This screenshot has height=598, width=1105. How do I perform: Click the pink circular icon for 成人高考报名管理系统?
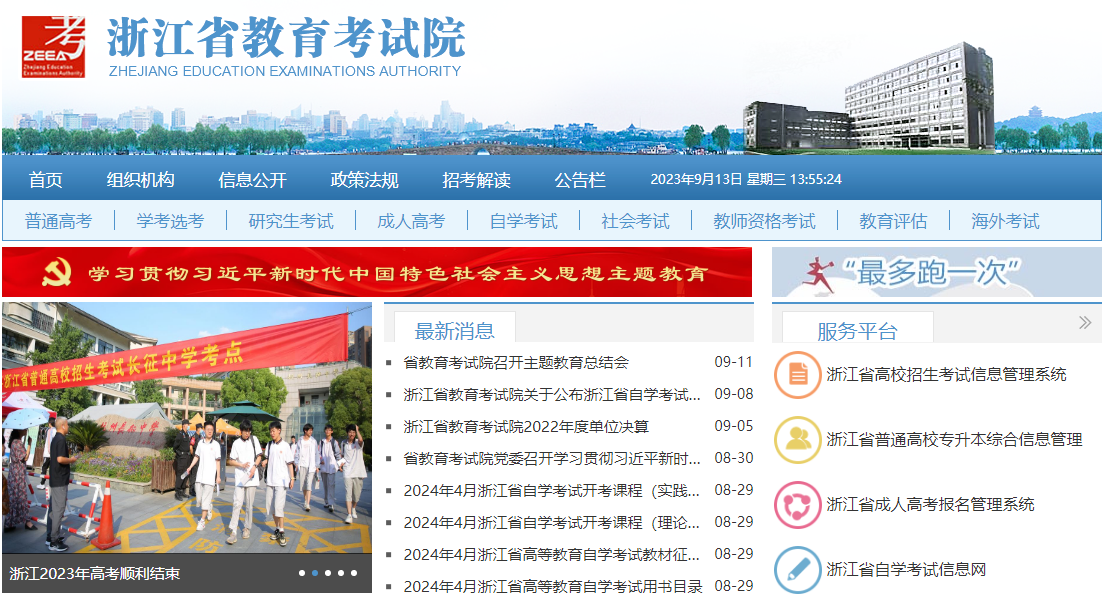click(x=798, y=505)
